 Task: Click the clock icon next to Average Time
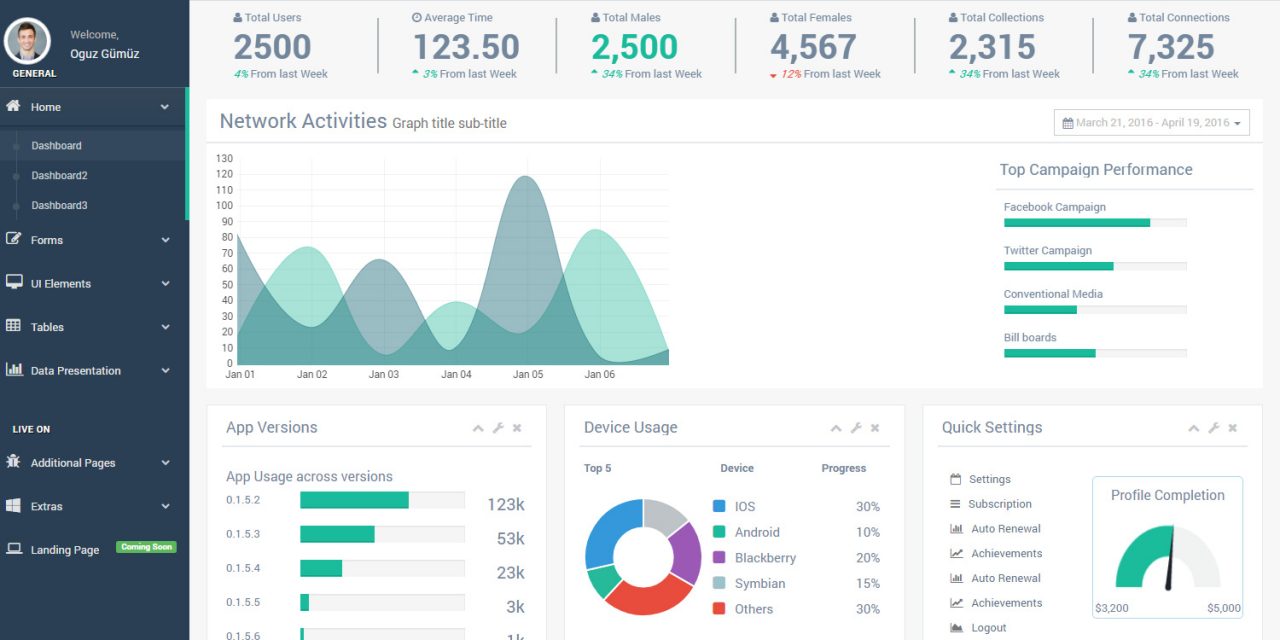(x=416, y=18)
